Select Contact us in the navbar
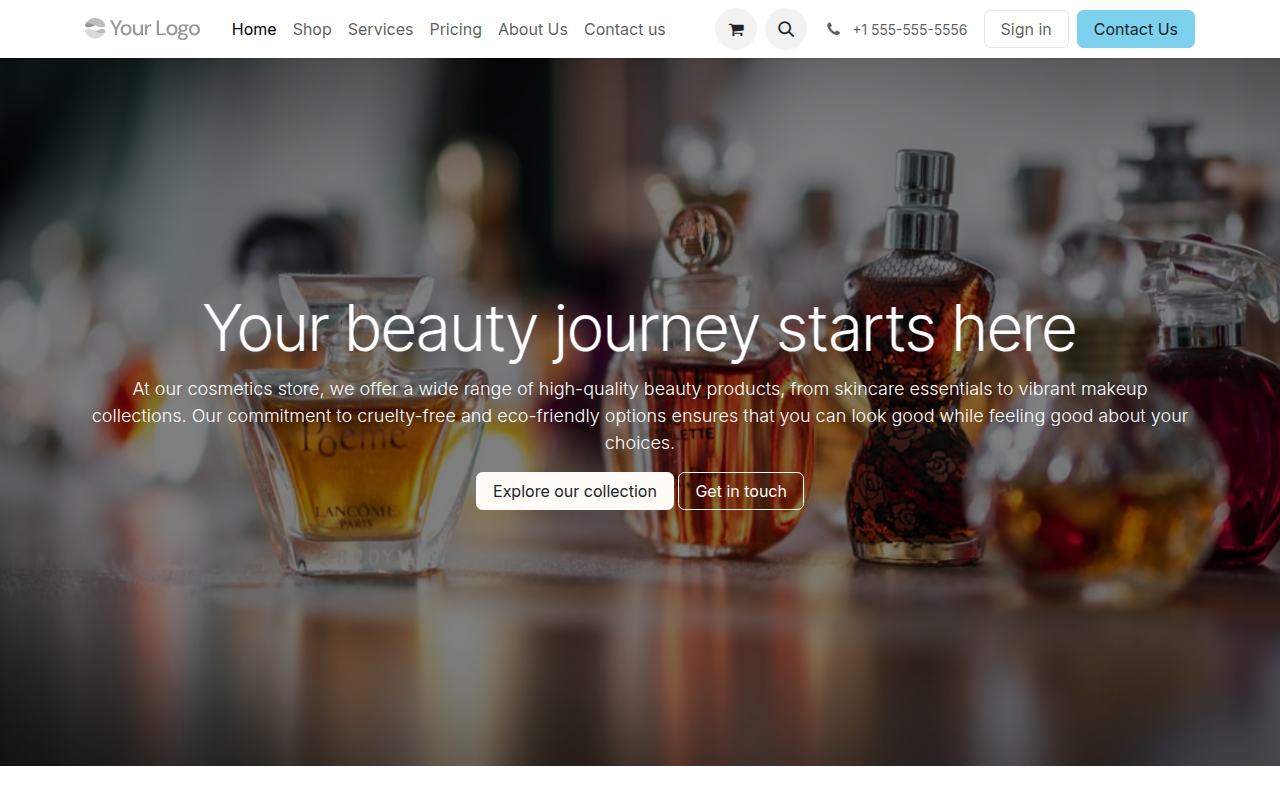Screen dimensions: 1280x800 [624, 29]
